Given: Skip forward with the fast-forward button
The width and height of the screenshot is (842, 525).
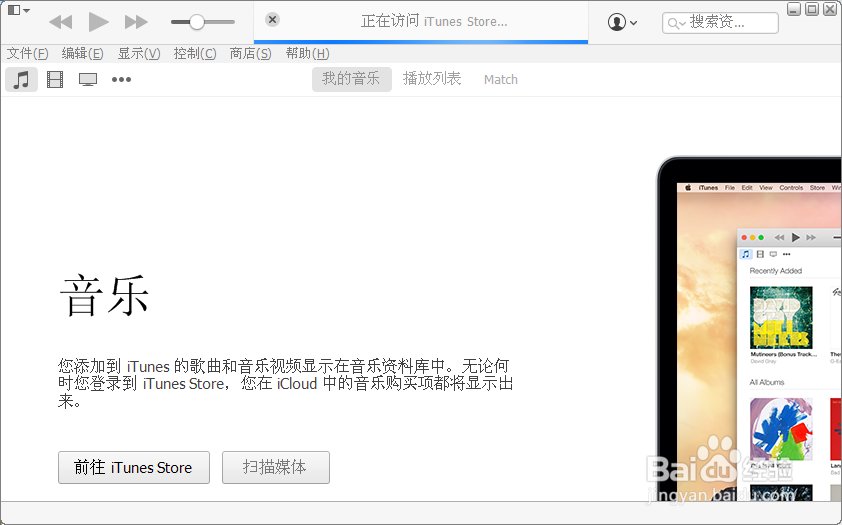Looking at the screenshot, I should point(136,22).
